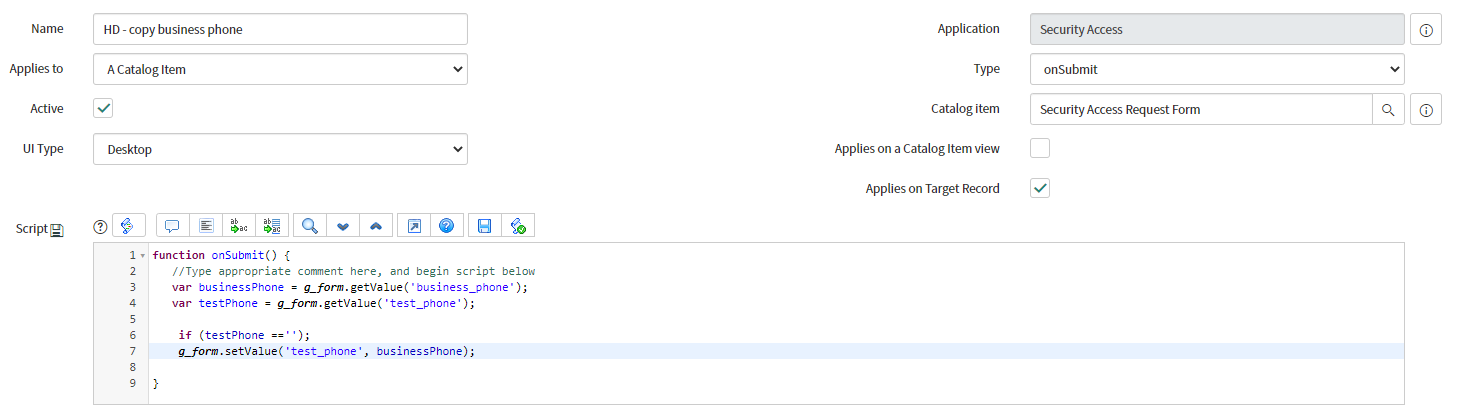Image resolution: width=1471 pixels, height=416 pixels.
Task: Open info icon next to Application field
Action: [x=1426, y=30]
